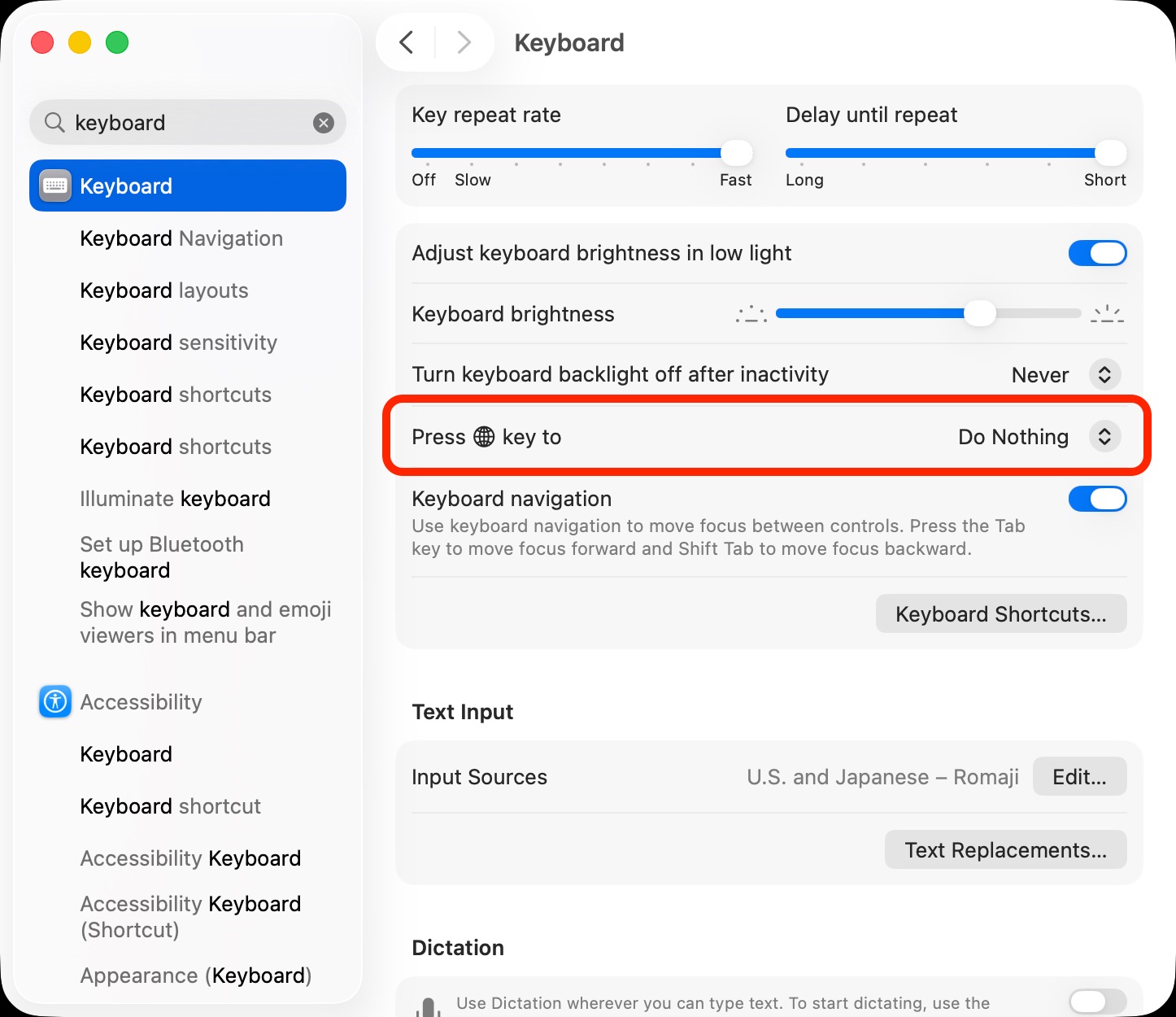Click Edit… next to Input Sources
This screenshot has width=1176, height=1017.
coord(1079,777)
